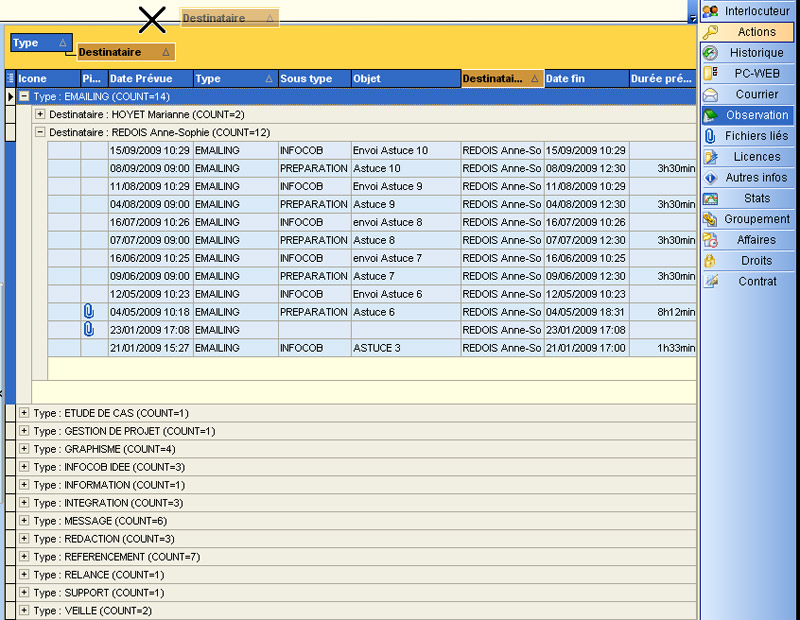Image resolution: width=800 pixels, height=620 pixels.
Task: Switch to the Fichiers liés tab
Action: pos(756,136)
